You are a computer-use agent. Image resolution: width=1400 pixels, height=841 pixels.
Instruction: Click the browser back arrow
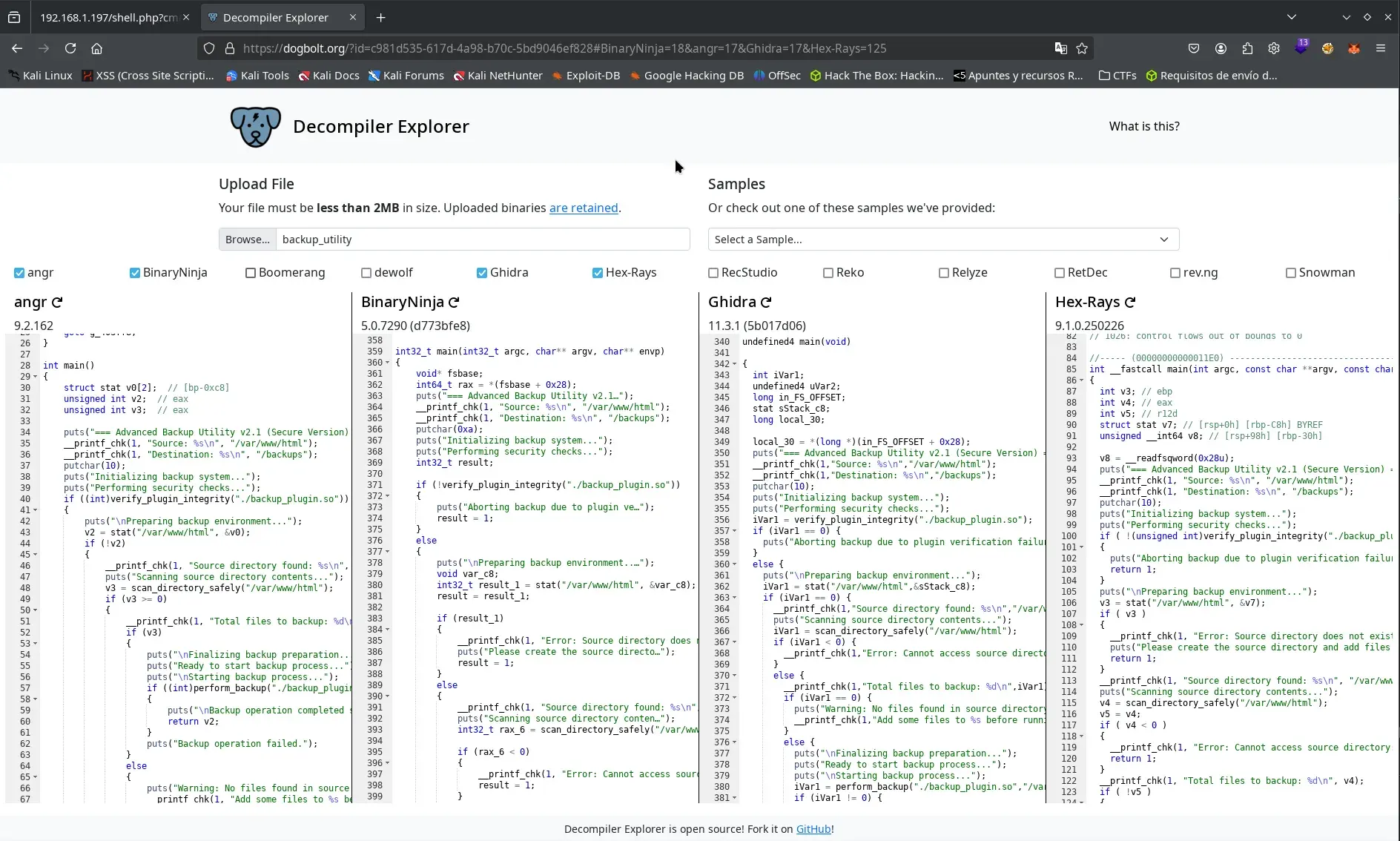[x=16, y=48]
